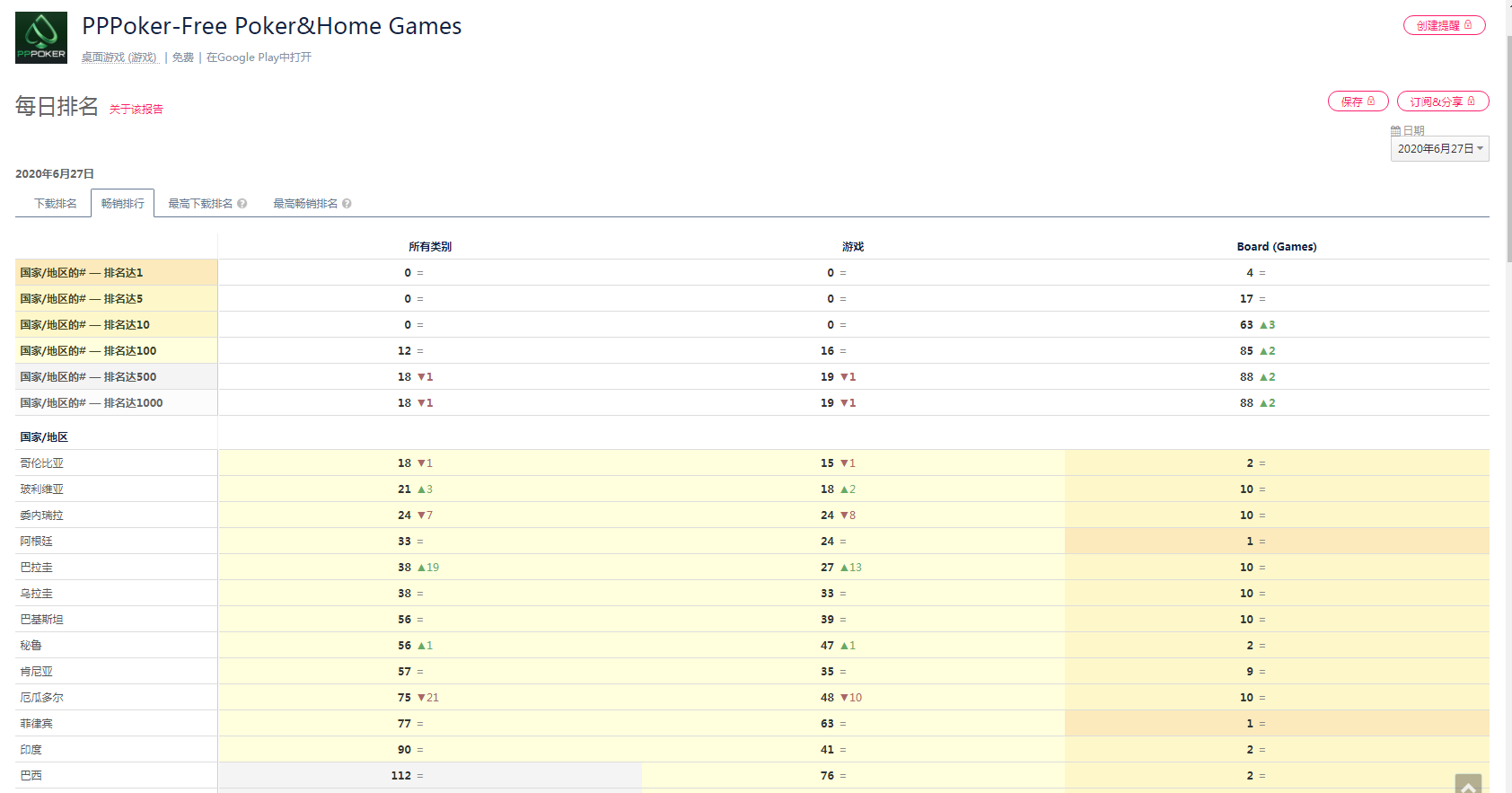Screen dimensions: 1512x793
Task: Click the PPPoker app icon
Action: click(41, 38)
